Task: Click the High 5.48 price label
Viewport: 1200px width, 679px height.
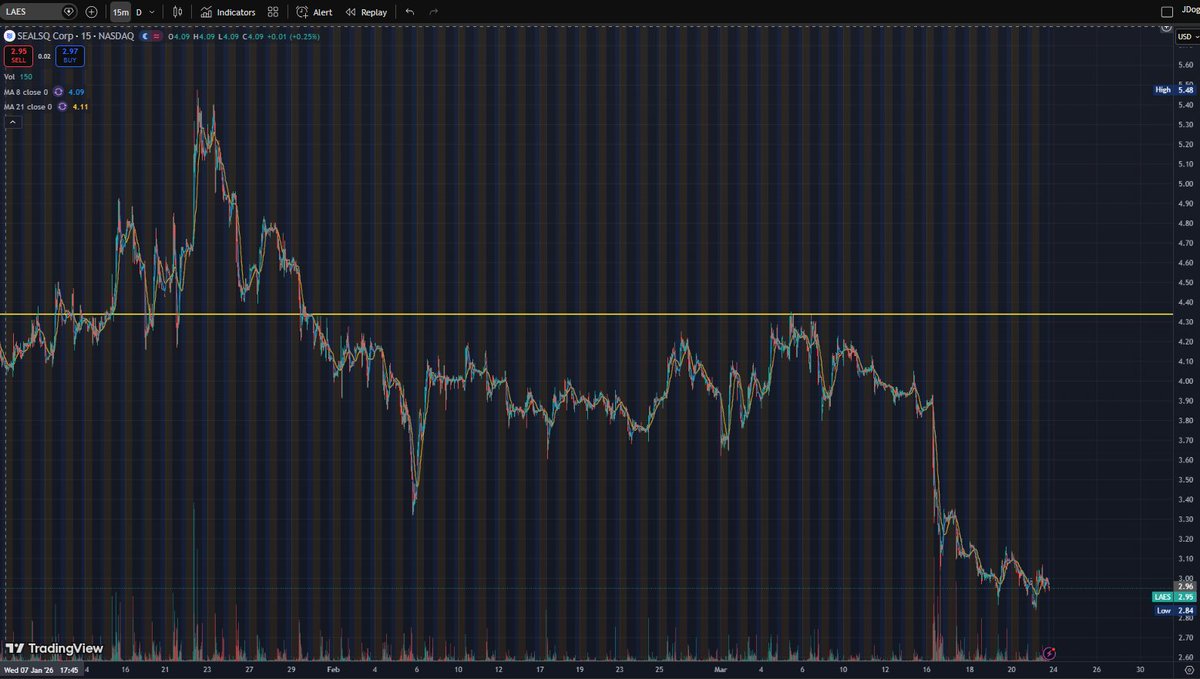Action: coord(1176,90)
